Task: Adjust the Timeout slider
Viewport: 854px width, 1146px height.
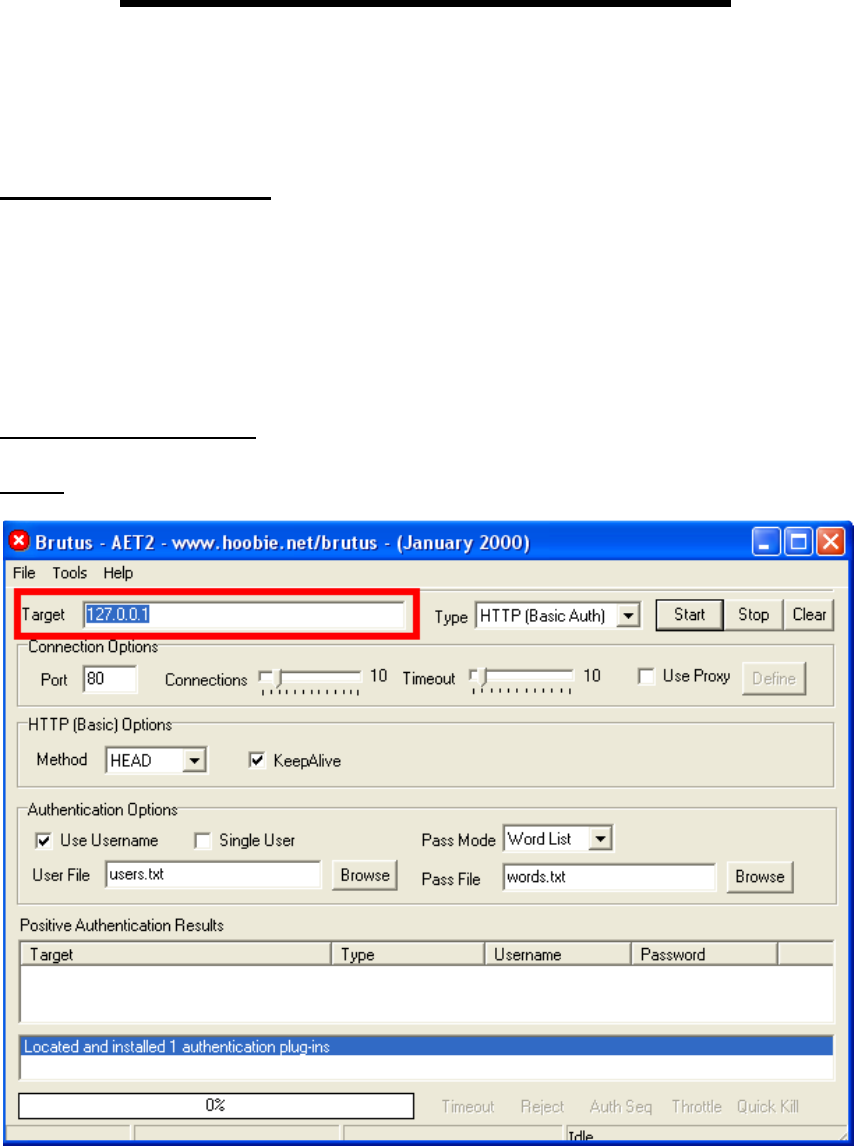Action: pyautogui.click(x=477, y=677)
